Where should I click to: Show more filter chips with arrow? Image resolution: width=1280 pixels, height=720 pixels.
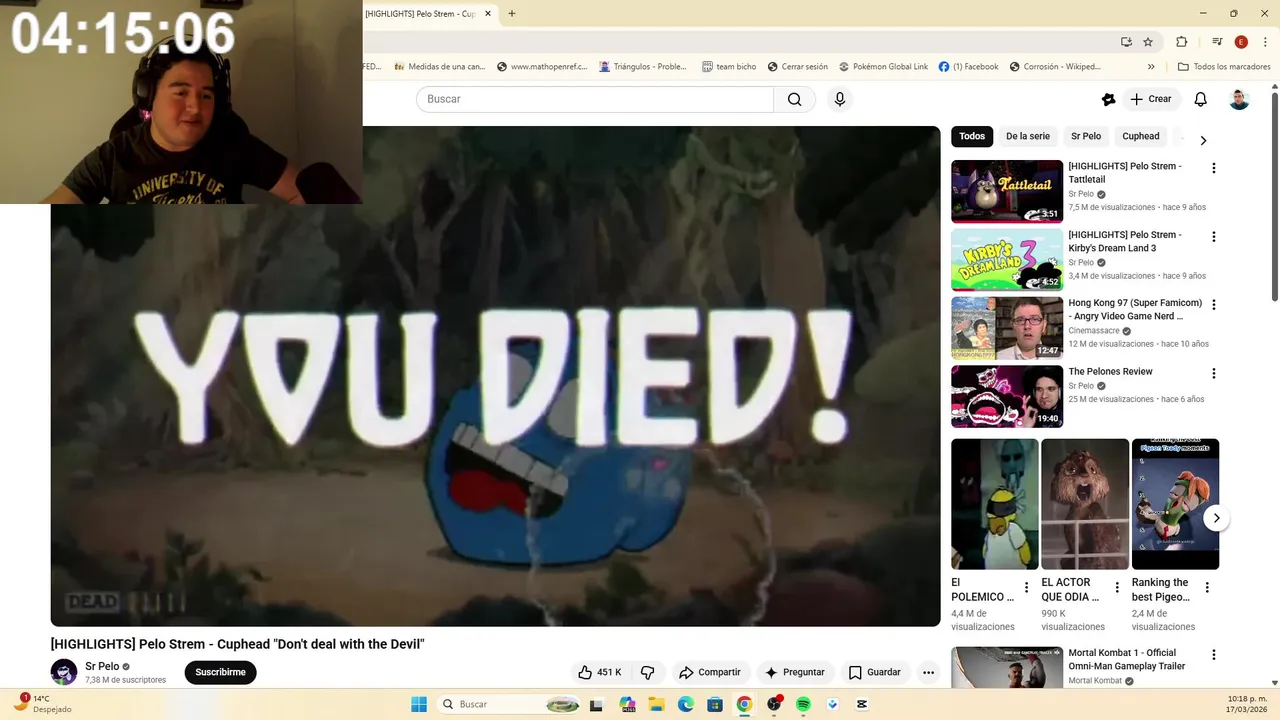point(1203,140)
